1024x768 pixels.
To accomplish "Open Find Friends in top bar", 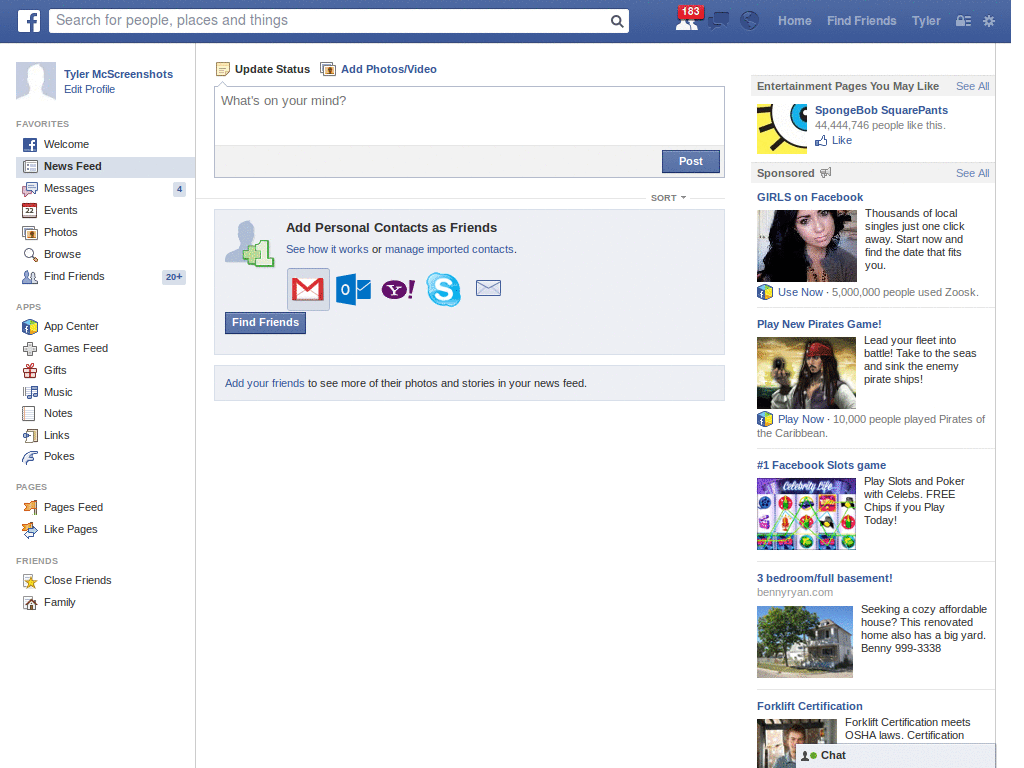I will tap(861, 21).
